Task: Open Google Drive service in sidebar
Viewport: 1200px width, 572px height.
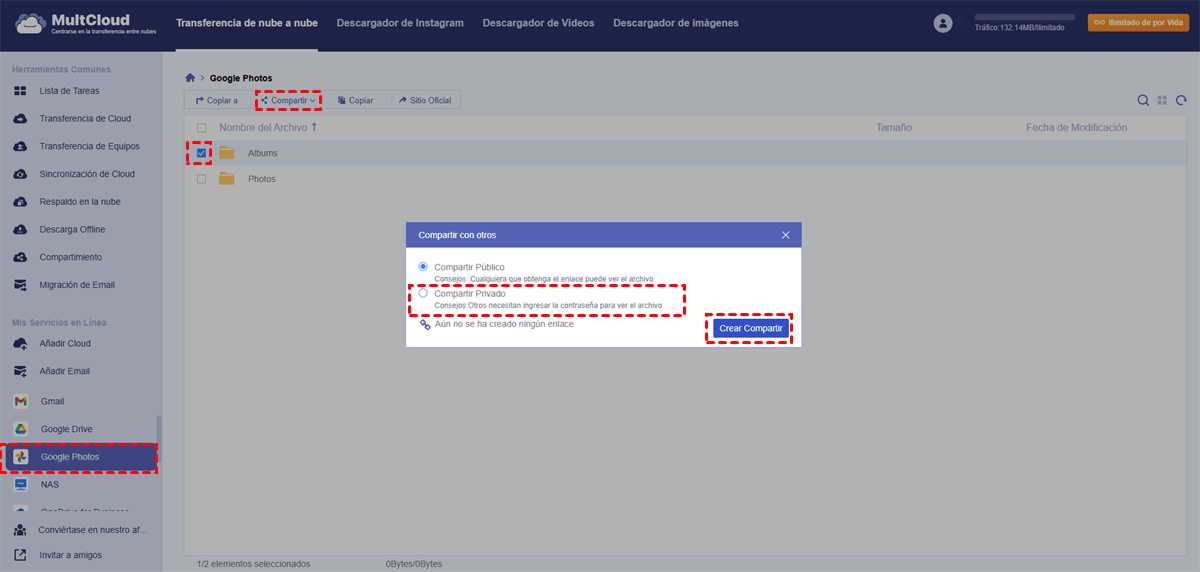Action: [x=66, y=429]
